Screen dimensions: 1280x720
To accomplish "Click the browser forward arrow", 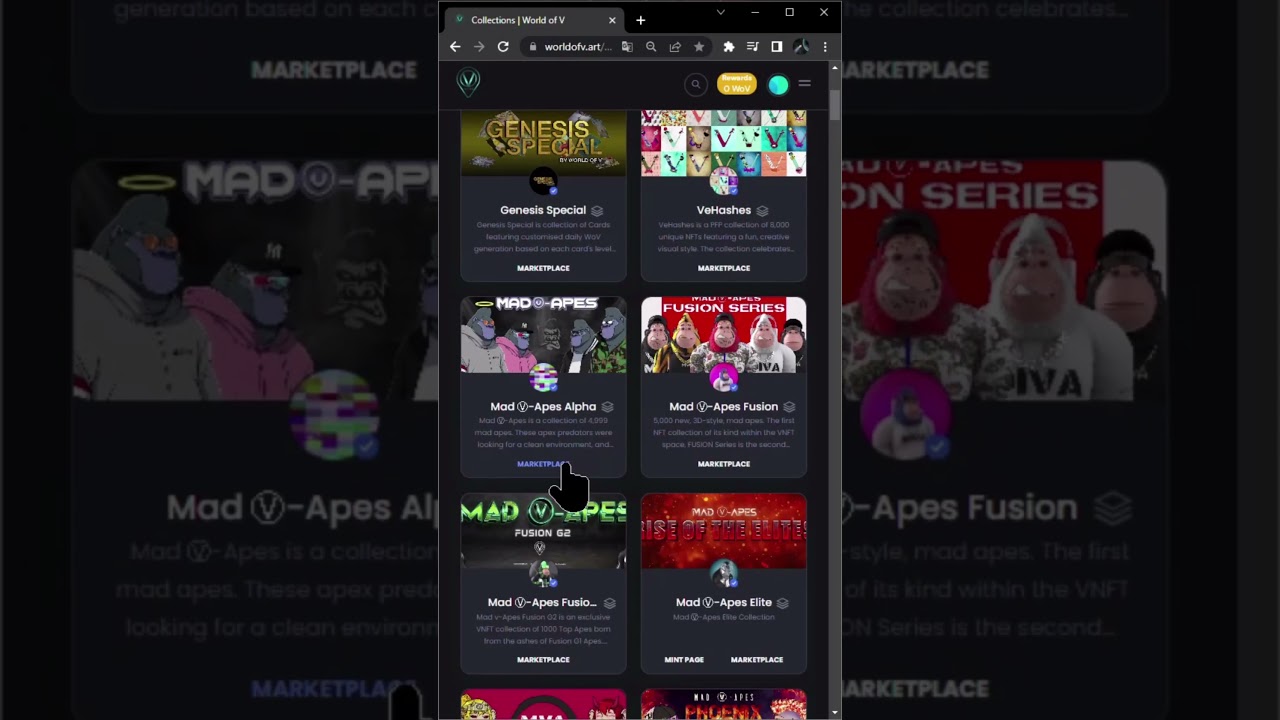I will 479,47.
